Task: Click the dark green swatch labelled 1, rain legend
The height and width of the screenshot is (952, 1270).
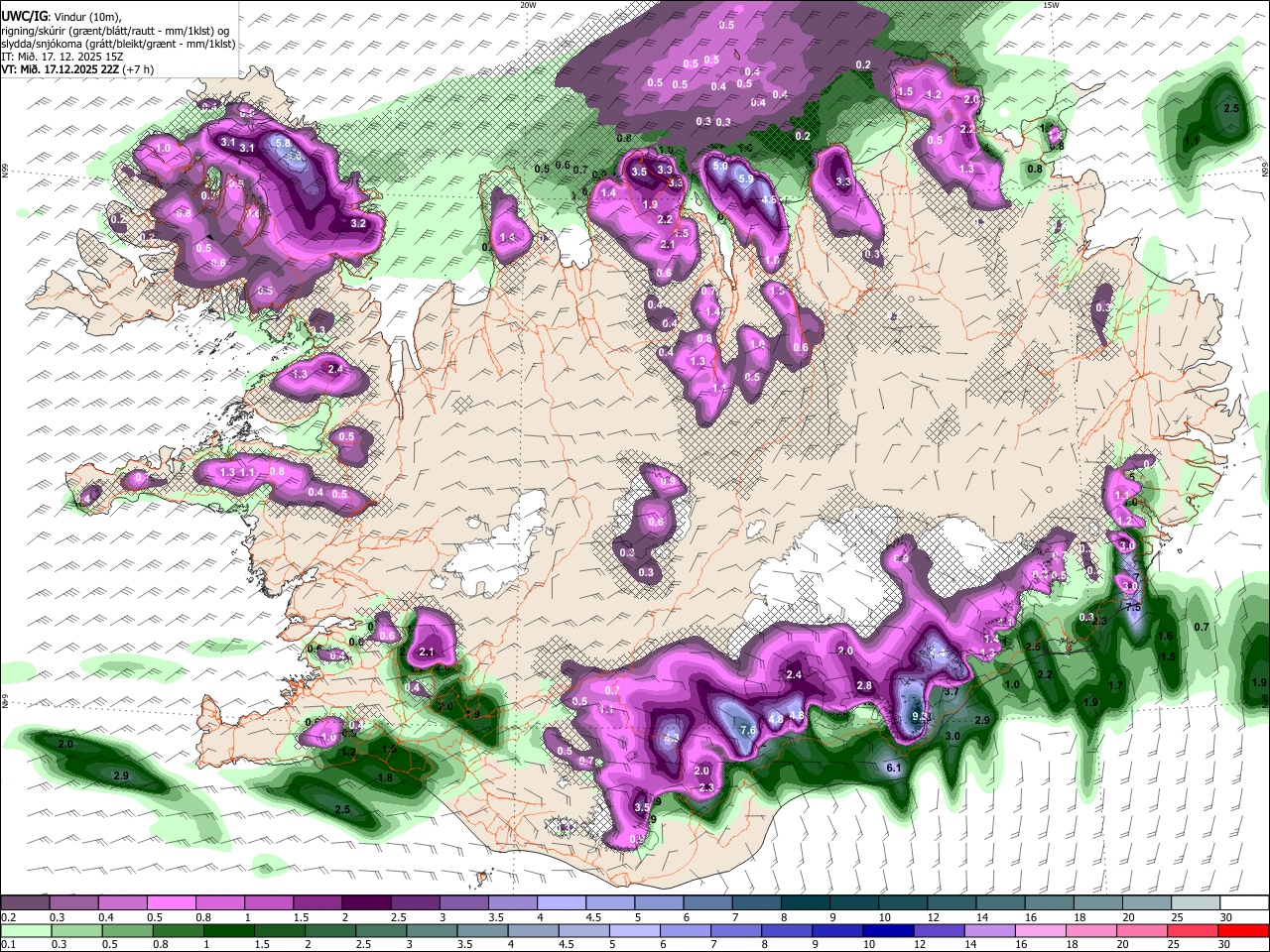Action: pos(228,930)
